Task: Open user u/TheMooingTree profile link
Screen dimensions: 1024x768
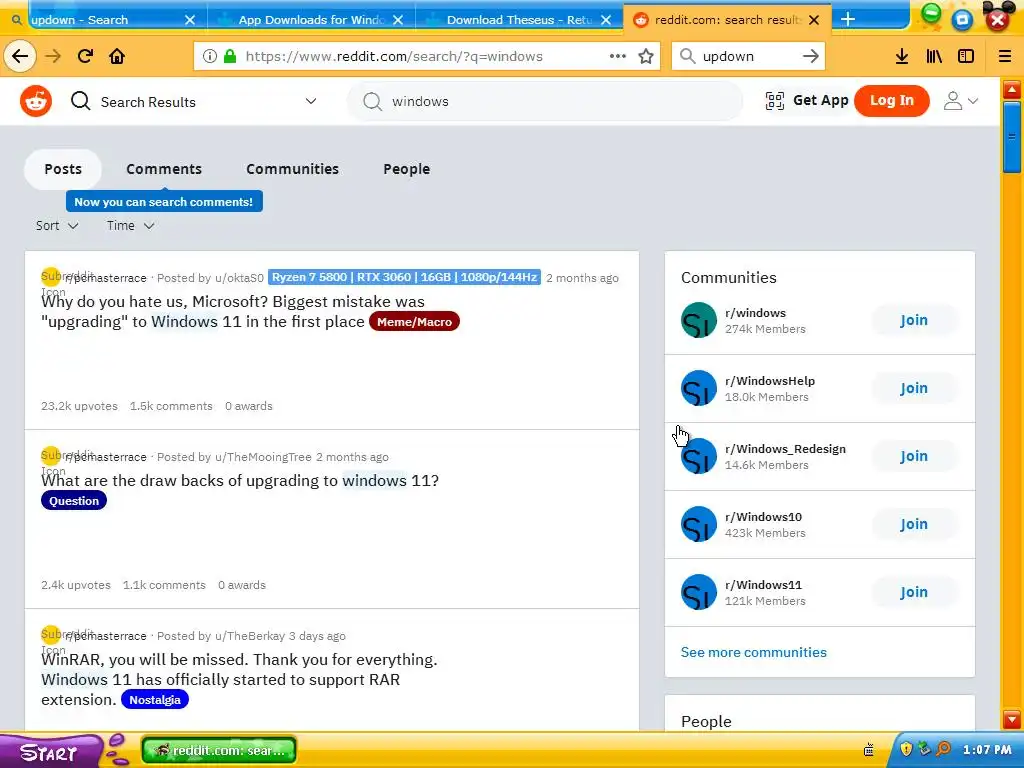Action: (x=263, y=457)
